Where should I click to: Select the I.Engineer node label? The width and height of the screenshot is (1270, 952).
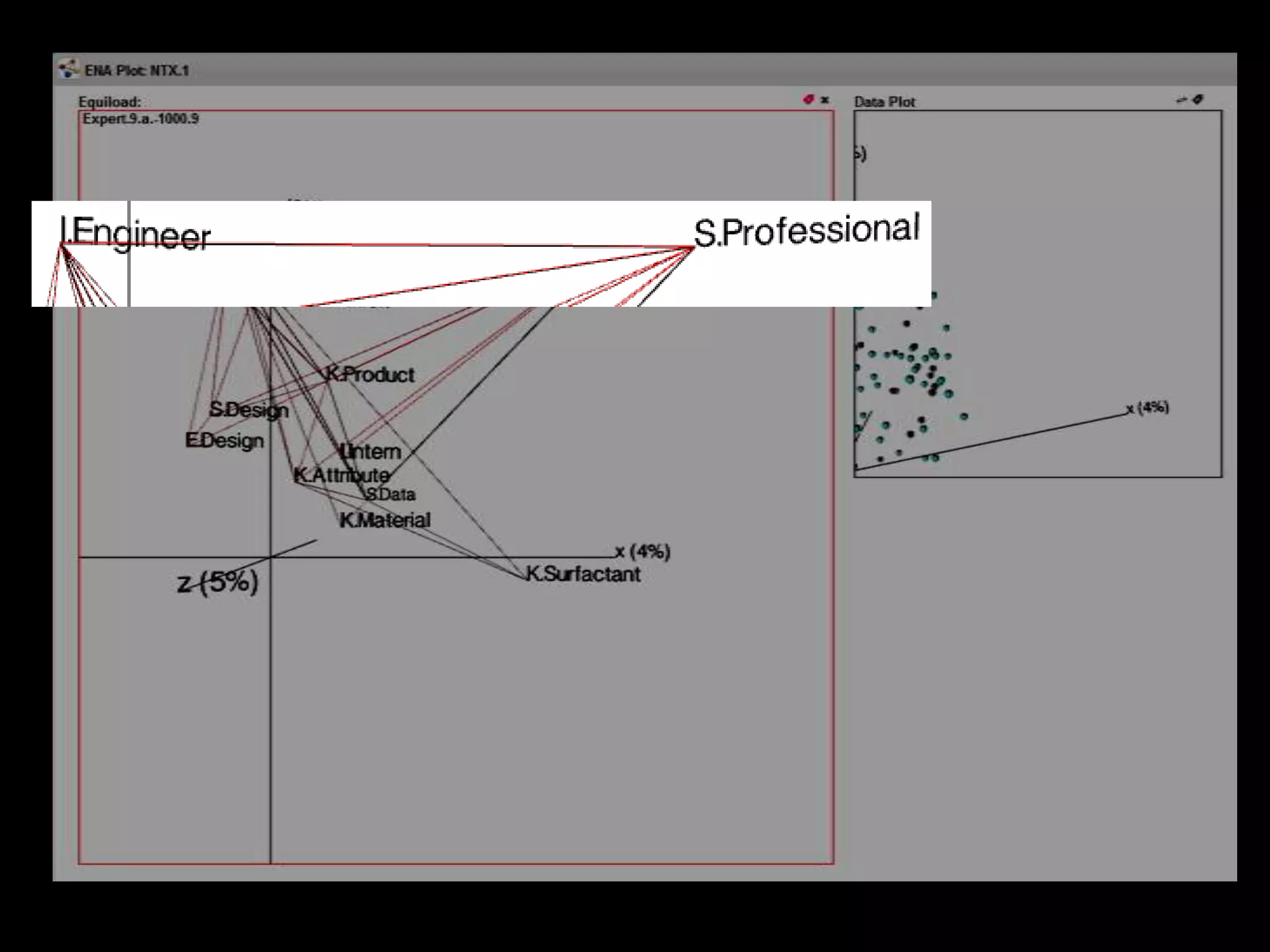(136, 235)
